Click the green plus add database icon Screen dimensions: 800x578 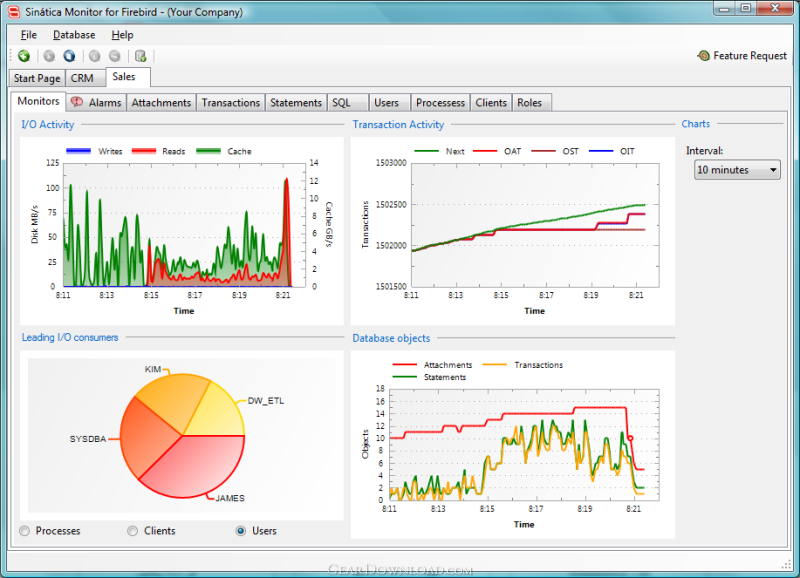pyautogui.click(x=24, y=56)
